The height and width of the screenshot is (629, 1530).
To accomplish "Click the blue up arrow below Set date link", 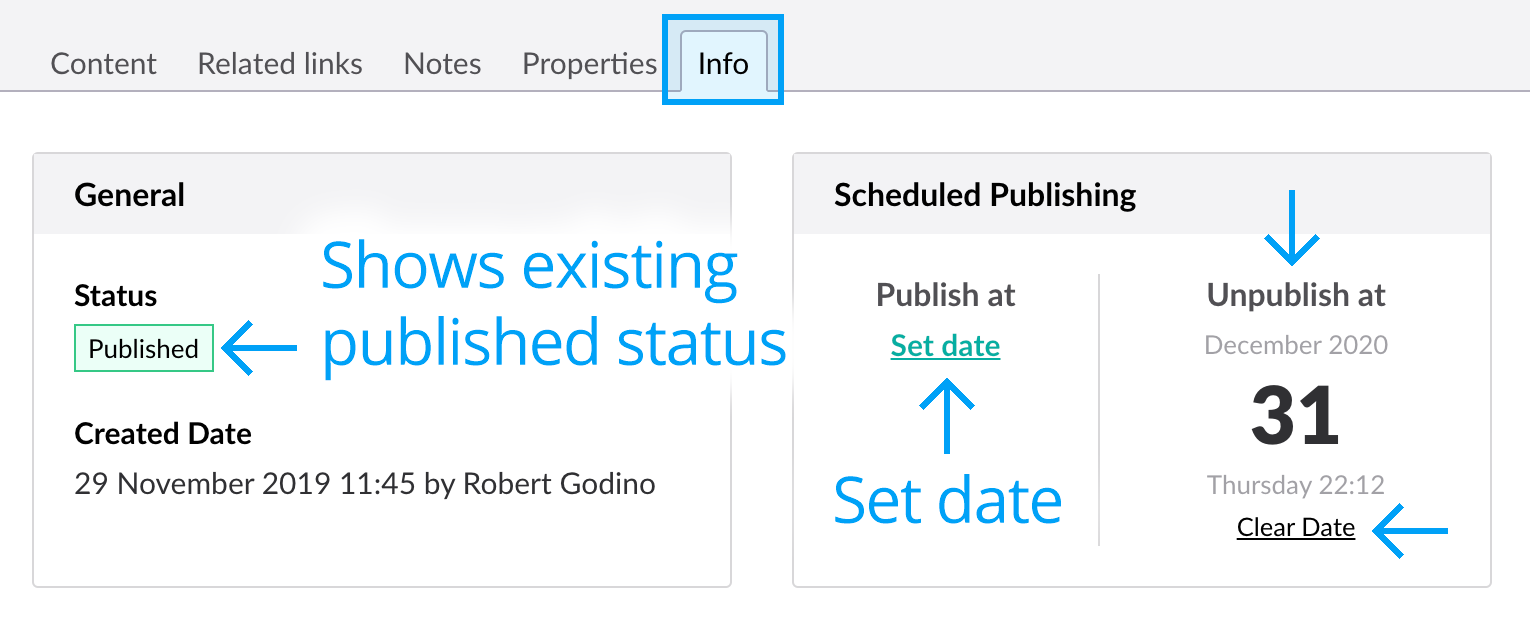I will click(x=946, y=418).
